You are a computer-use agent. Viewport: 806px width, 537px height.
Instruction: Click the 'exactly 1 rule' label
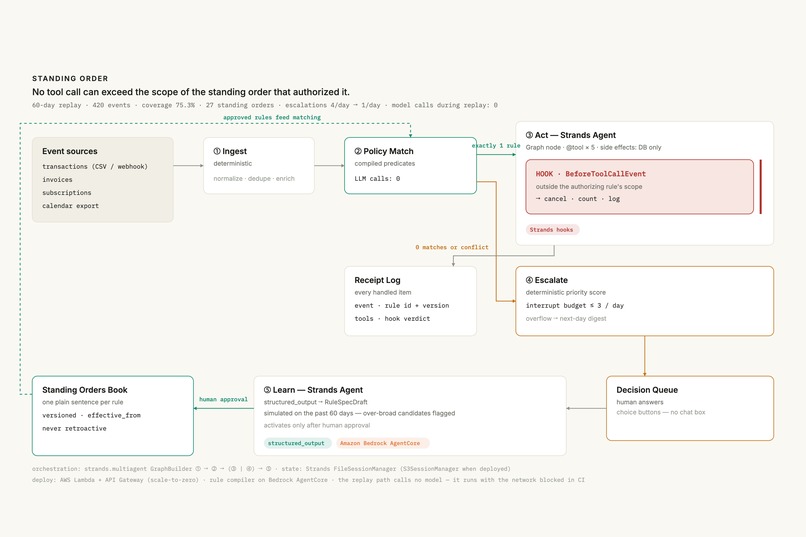tap(496, 145)
